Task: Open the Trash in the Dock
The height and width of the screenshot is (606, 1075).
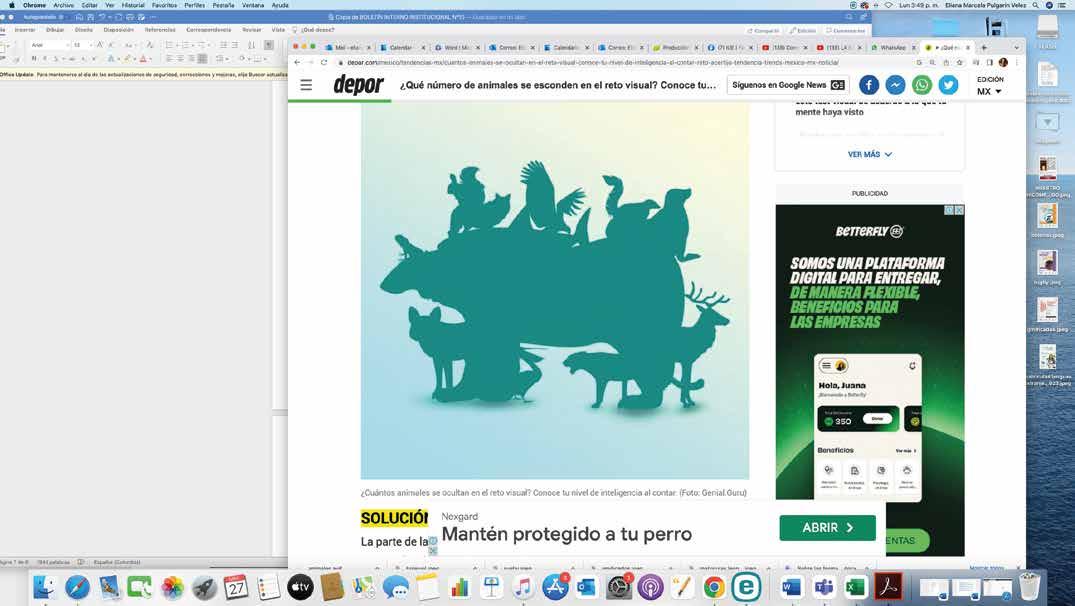Action: click(x=1030, y=587)
